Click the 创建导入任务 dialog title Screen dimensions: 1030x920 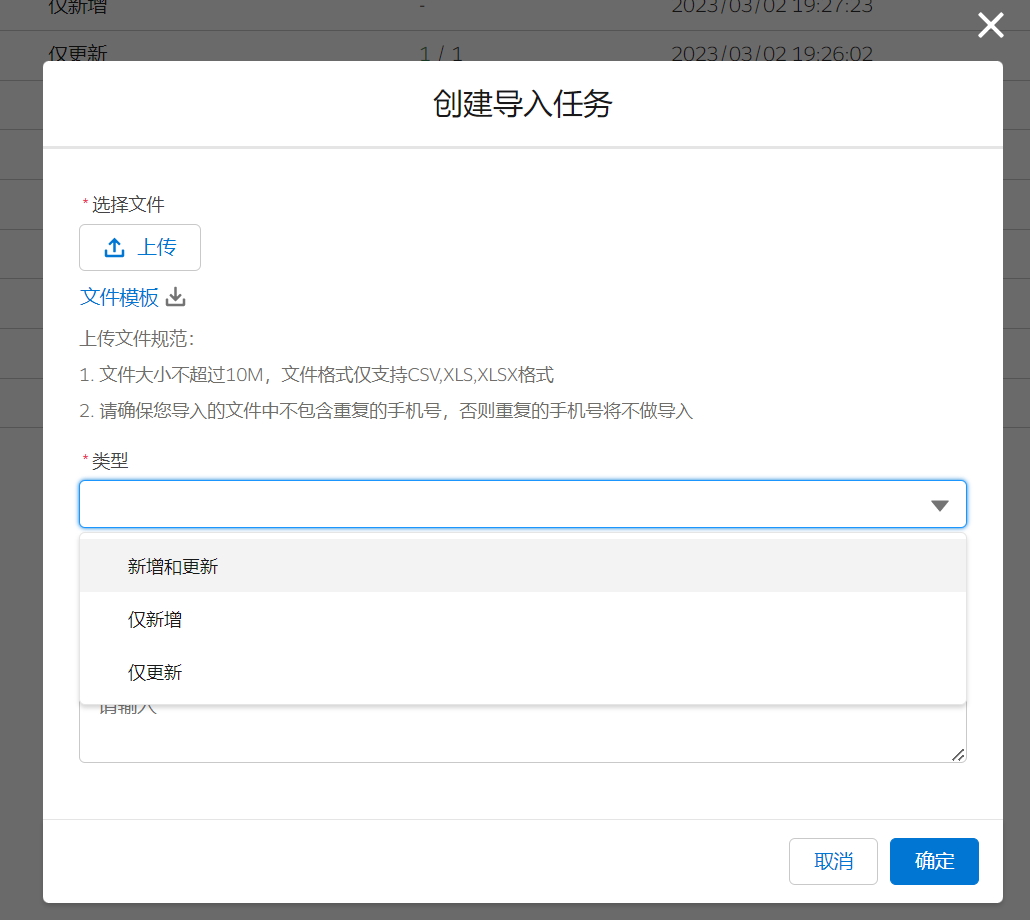point(522,104)
